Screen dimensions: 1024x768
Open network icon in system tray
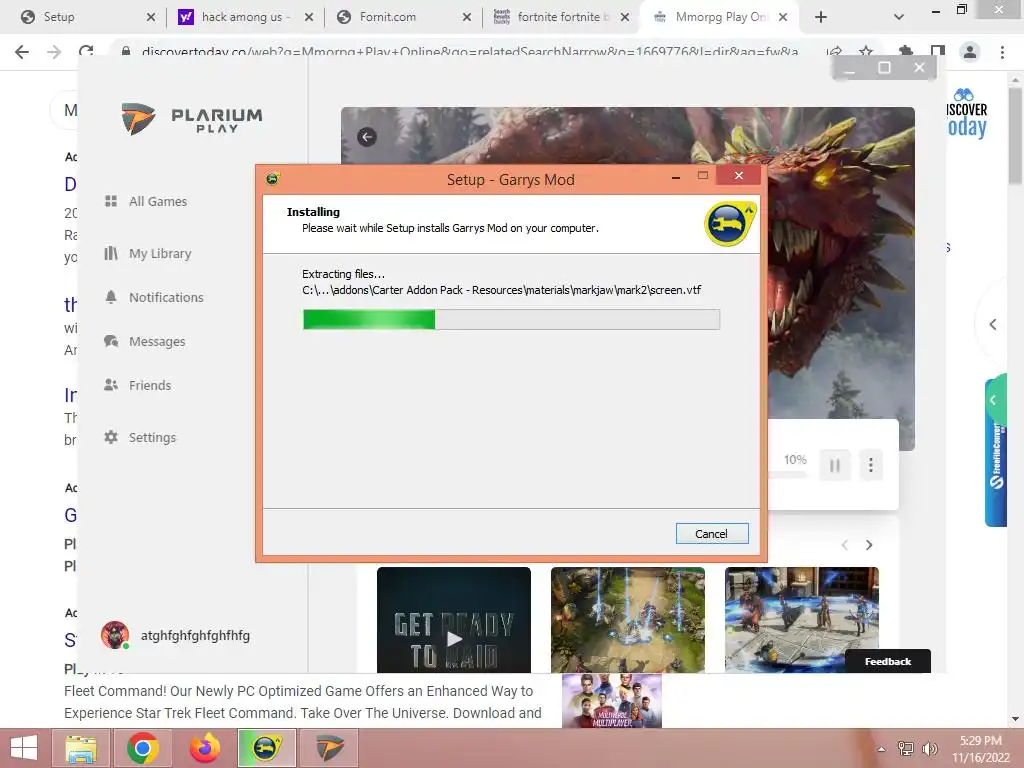tap(906, 749)
